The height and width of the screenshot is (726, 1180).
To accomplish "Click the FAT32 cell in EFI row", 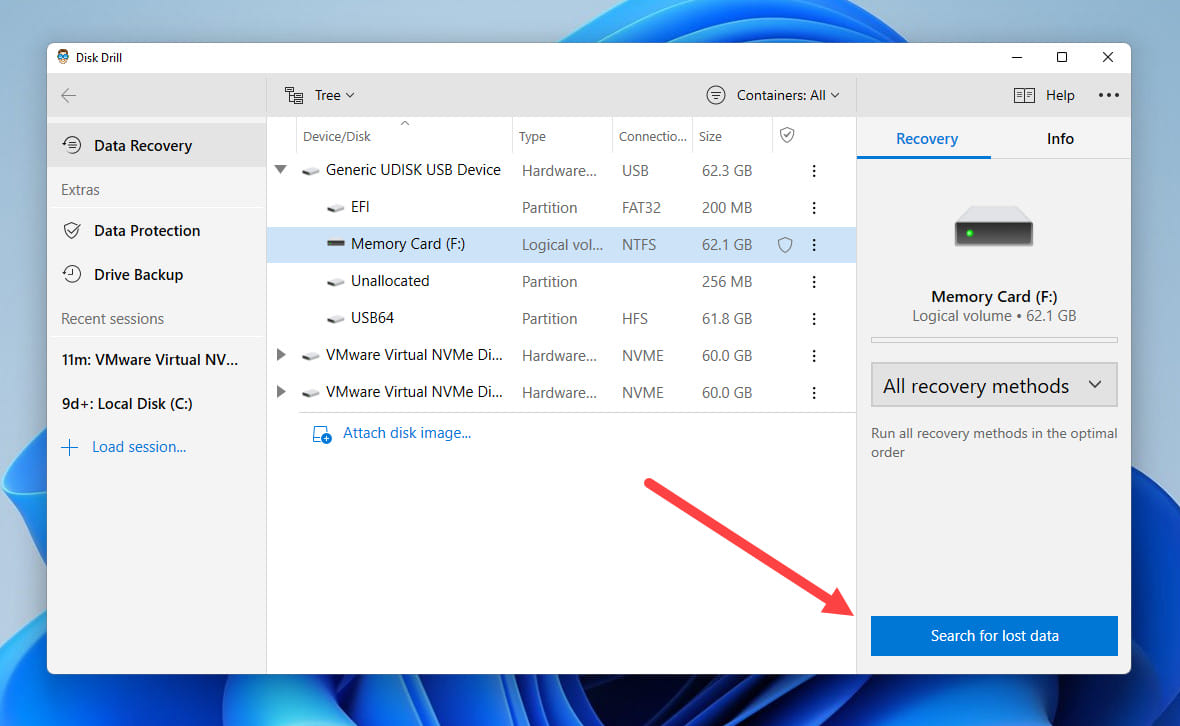I will click(x=640, y=208).
